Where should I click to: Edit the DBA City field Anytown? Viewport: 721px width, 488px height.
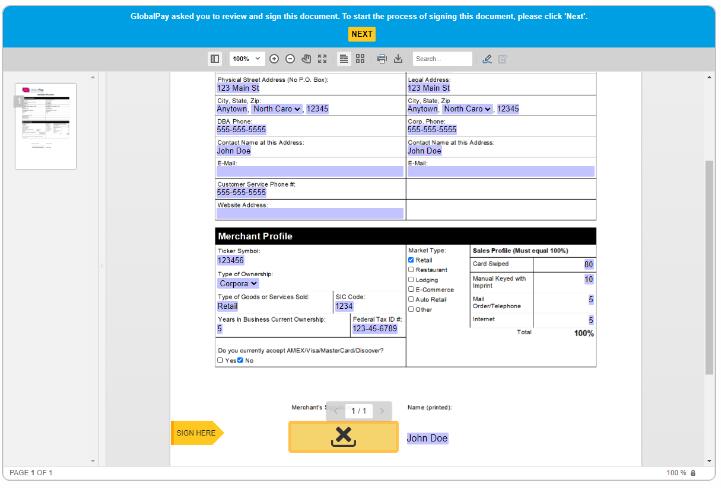click(232, 109)
